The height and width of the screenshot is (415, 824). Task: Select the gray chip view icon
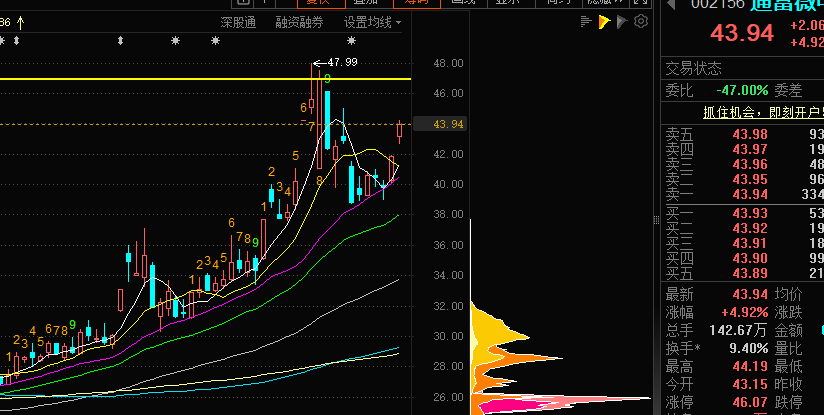(622, 22)
